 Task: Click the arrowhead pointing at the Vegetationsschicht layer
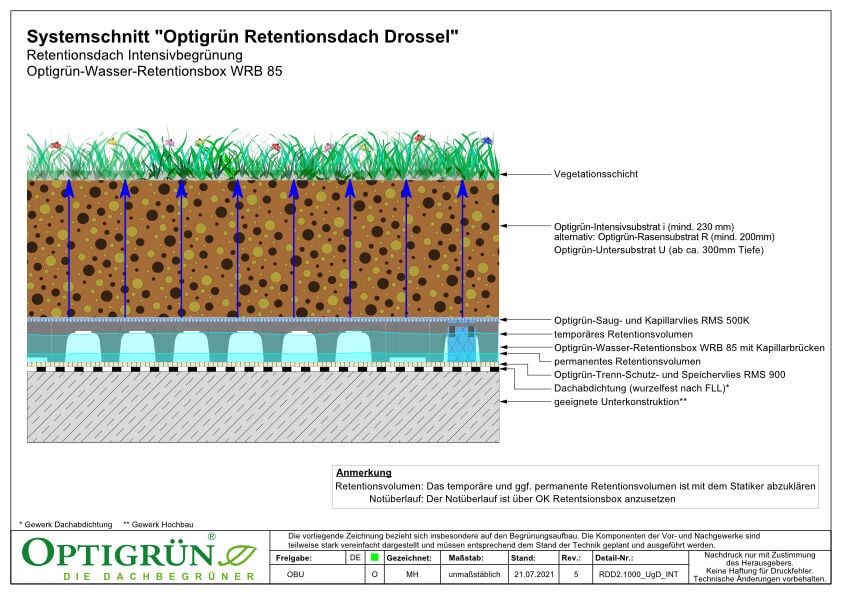(504, 174)
